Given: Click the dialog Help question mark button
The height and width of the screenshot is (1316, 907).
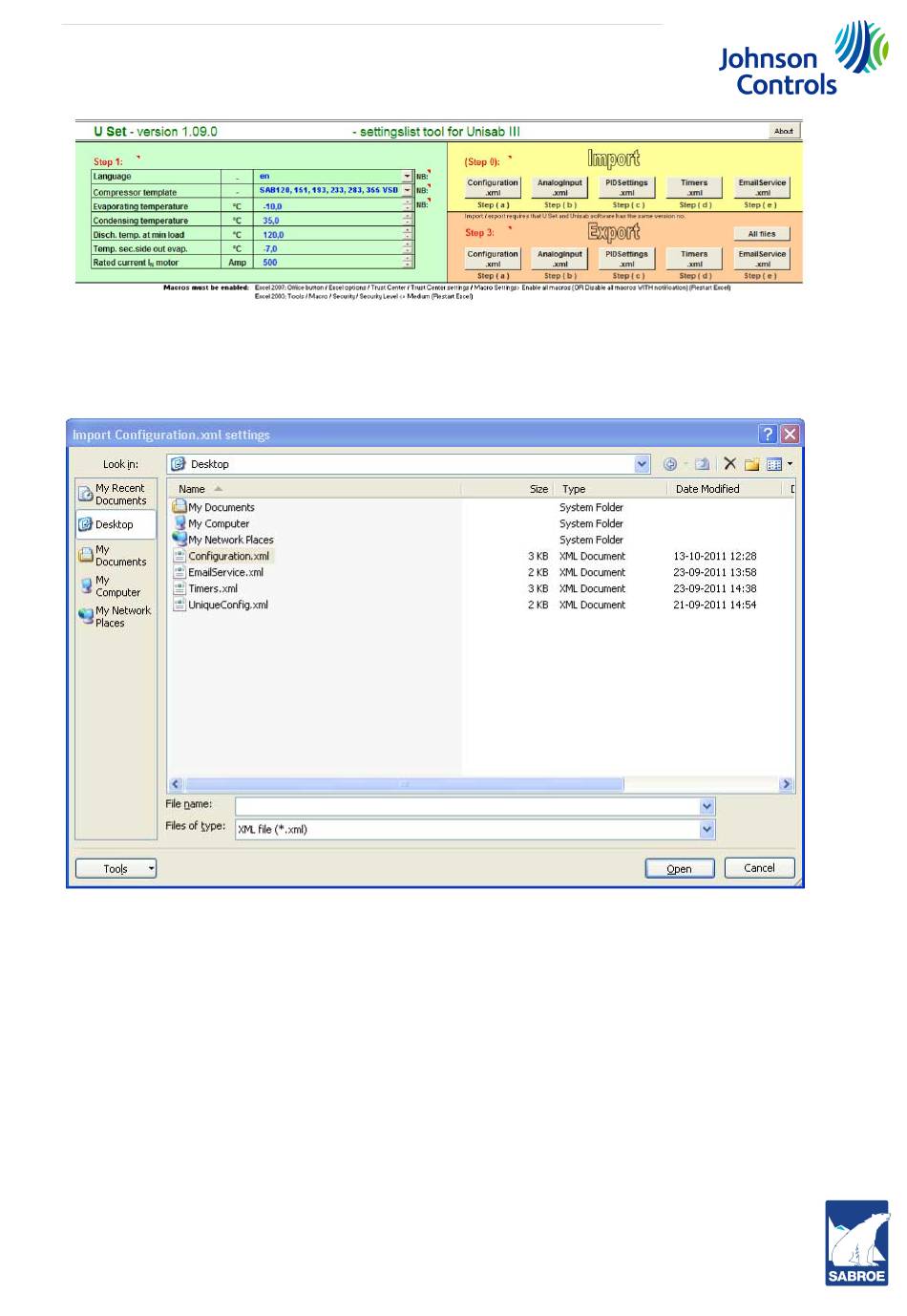Looking at the screenshot, I should tap(769, 435).
